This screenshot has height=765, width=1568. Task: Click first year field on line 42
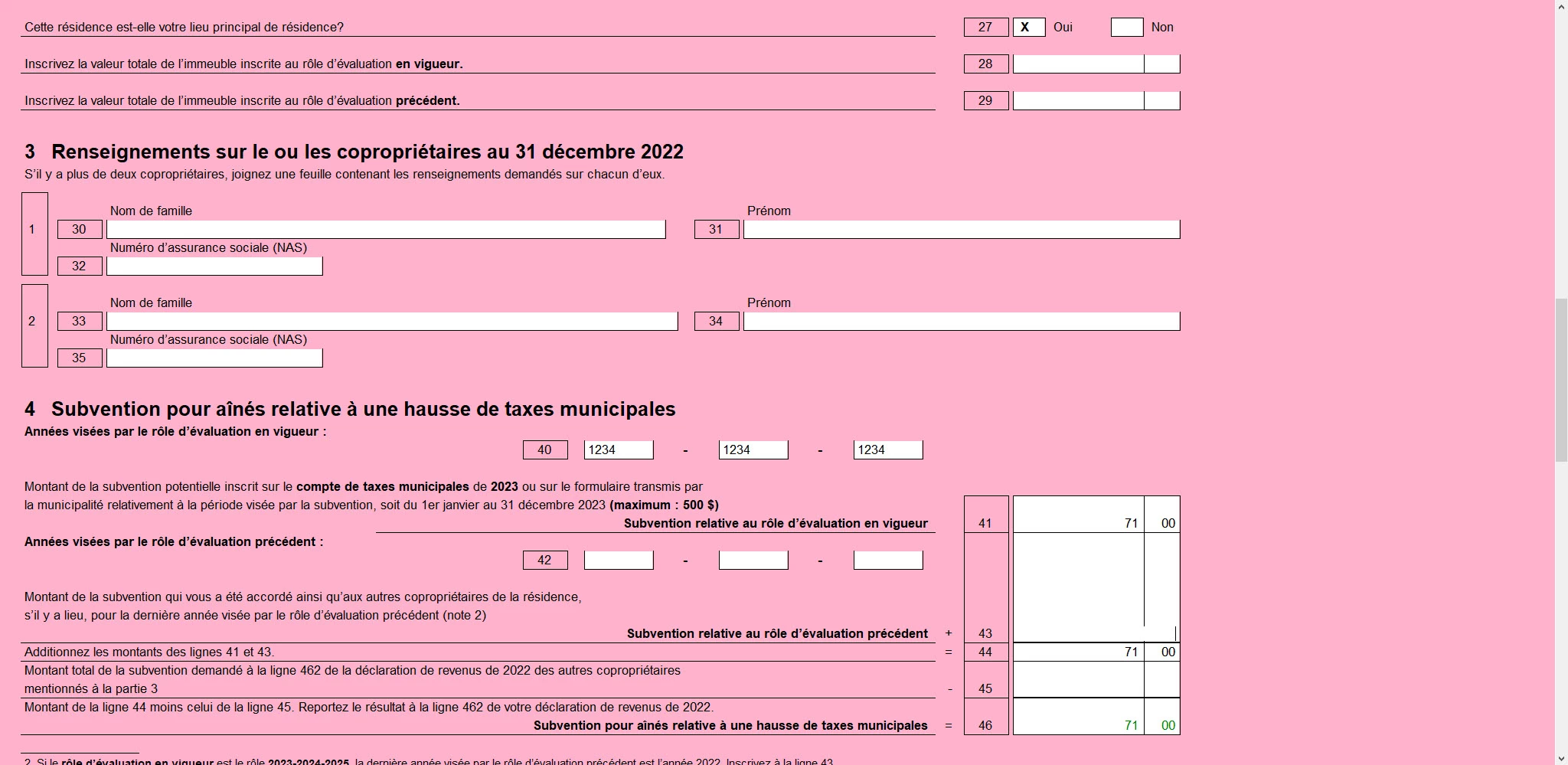pyautogui.click(x=619, y=561)
